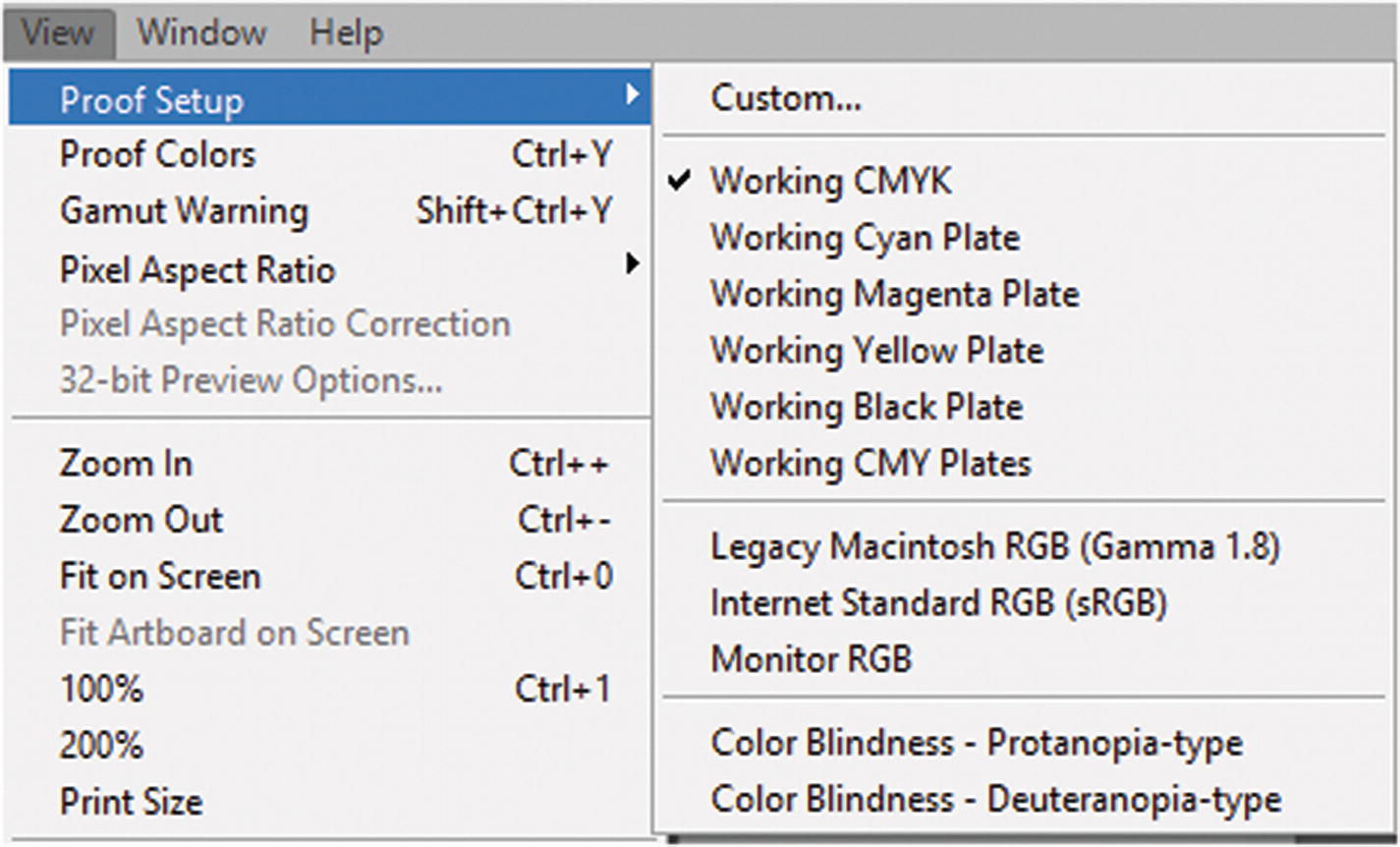The width and height of the screenshot is (1400, 847).
Task: Choose Legacy Macintosh RGB (Gamma 1.8)
Action: tap(994, 546)
